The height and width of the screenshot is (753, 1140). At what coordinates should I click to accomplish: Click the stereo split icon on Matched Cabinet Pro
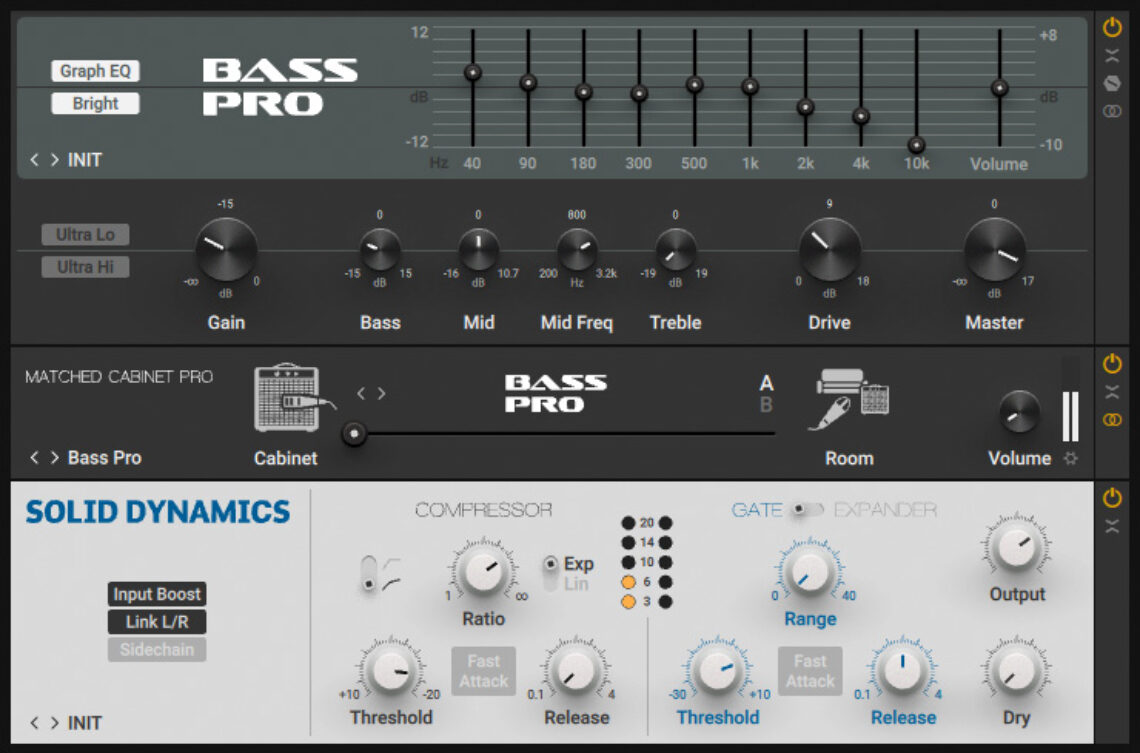pyautogui.click(x=1111, y=419)
